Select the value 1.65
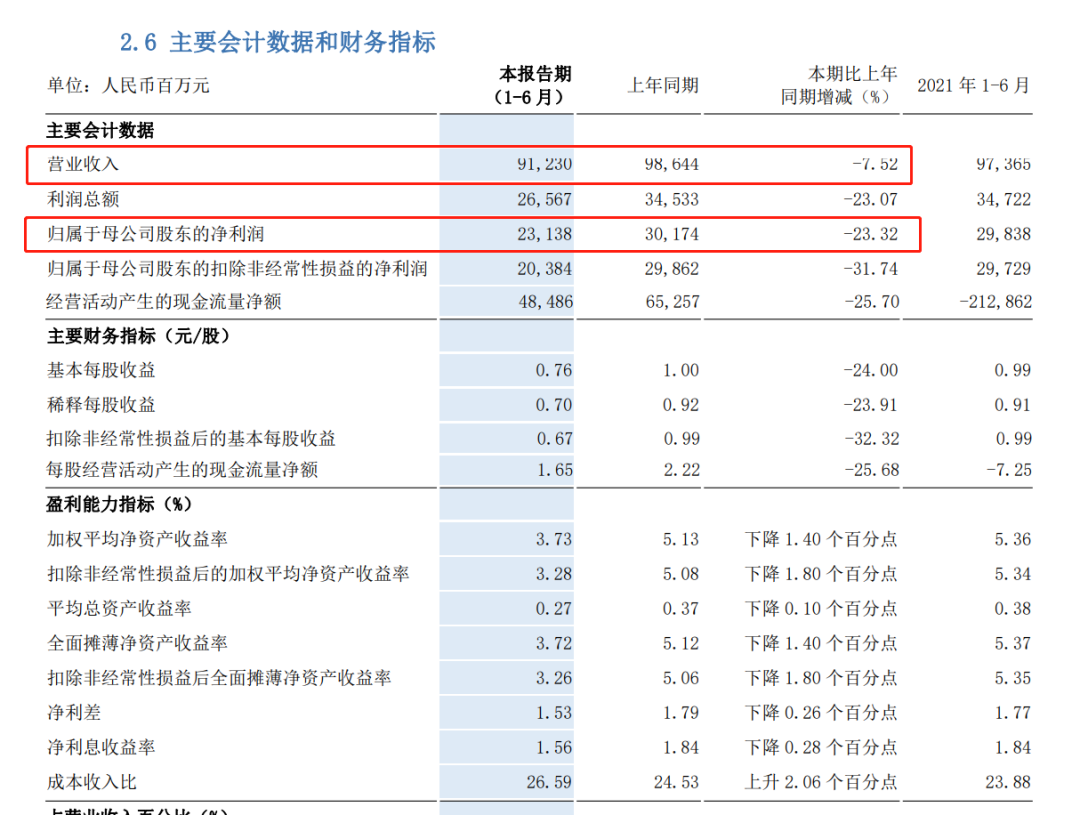Screen dimensions: 1080x815 [554, 470]
